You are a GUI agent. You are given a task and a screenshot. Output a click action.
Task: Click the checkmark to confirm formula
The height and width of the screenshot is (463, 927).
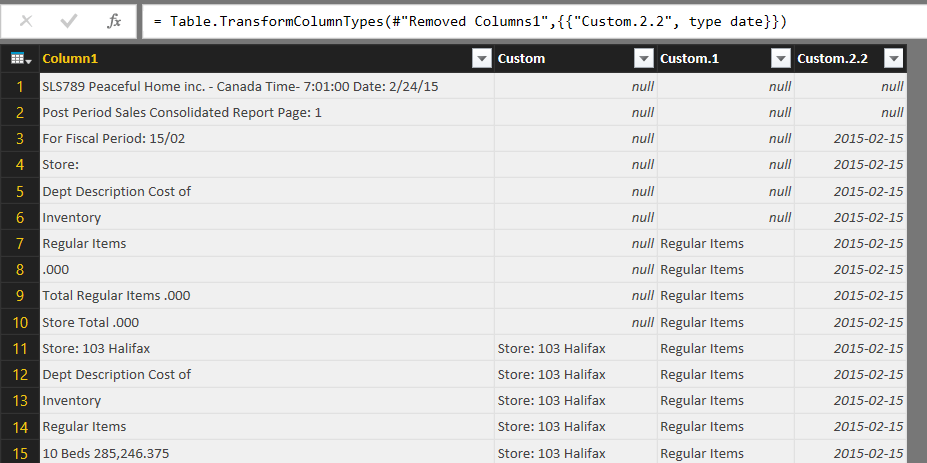coord(69,21)
